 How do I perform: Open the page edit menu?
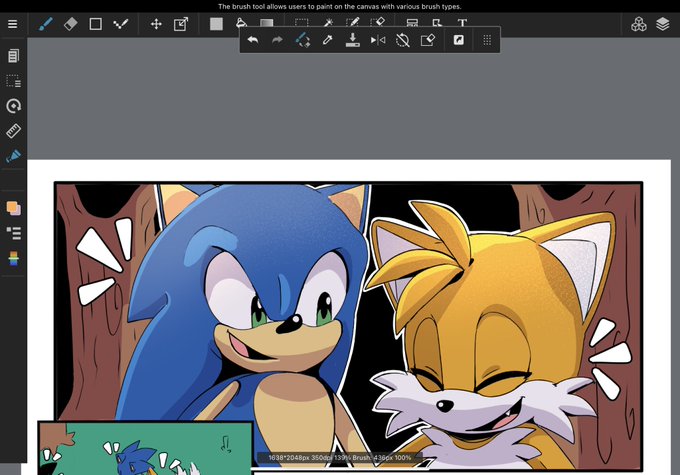pos(13,56)
